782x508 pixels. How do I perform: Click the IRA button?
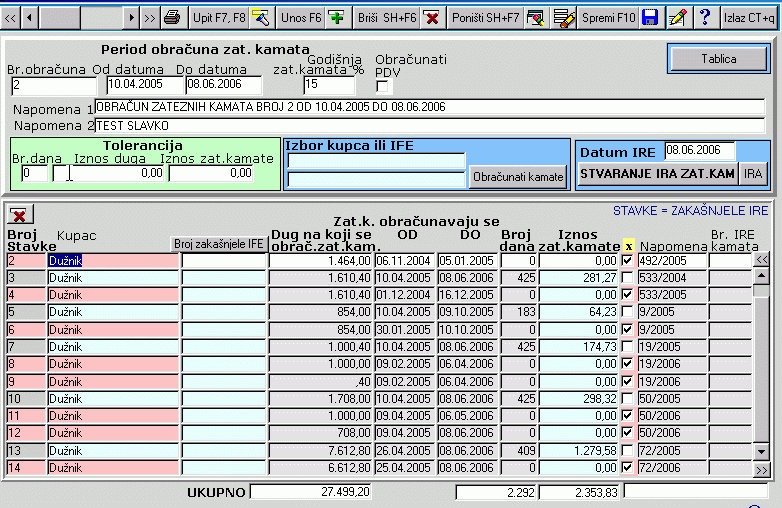tap(753, 173)
